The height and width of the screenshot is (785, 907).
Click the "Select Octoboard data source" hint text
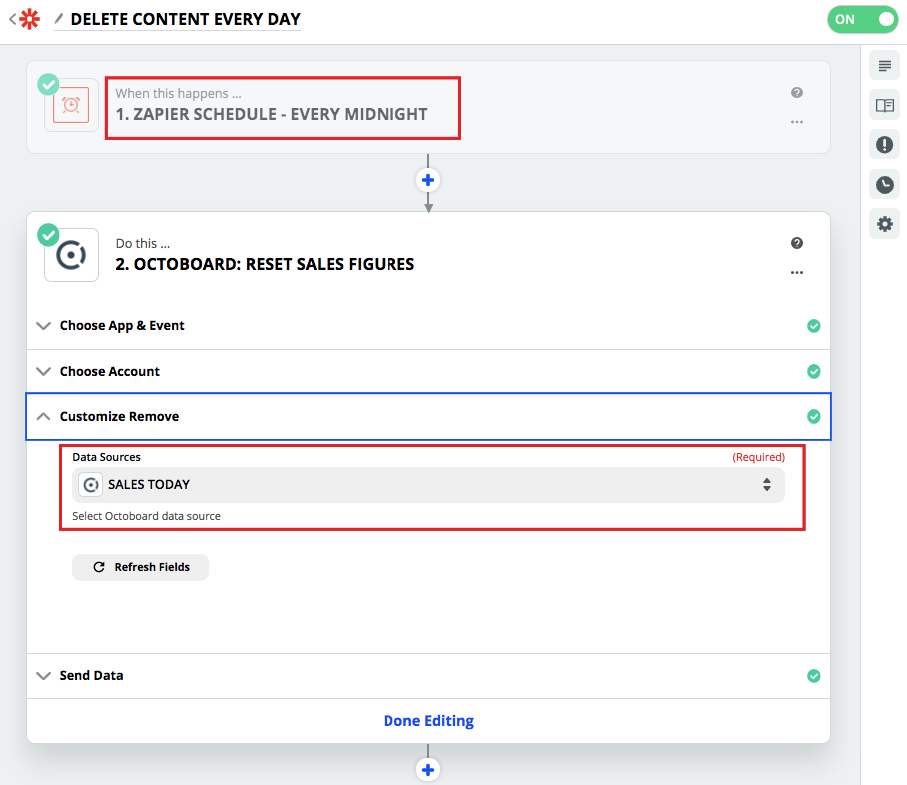point(146,516)
